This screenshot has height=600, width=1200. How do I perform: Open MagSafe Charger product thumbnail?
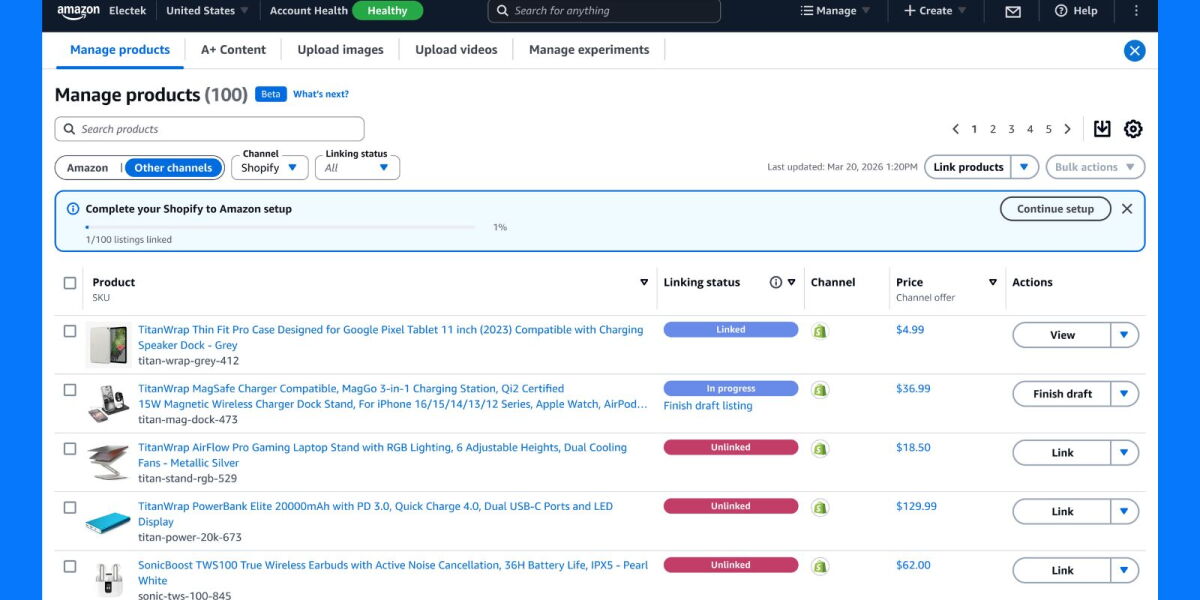click(x=108, y=403)
